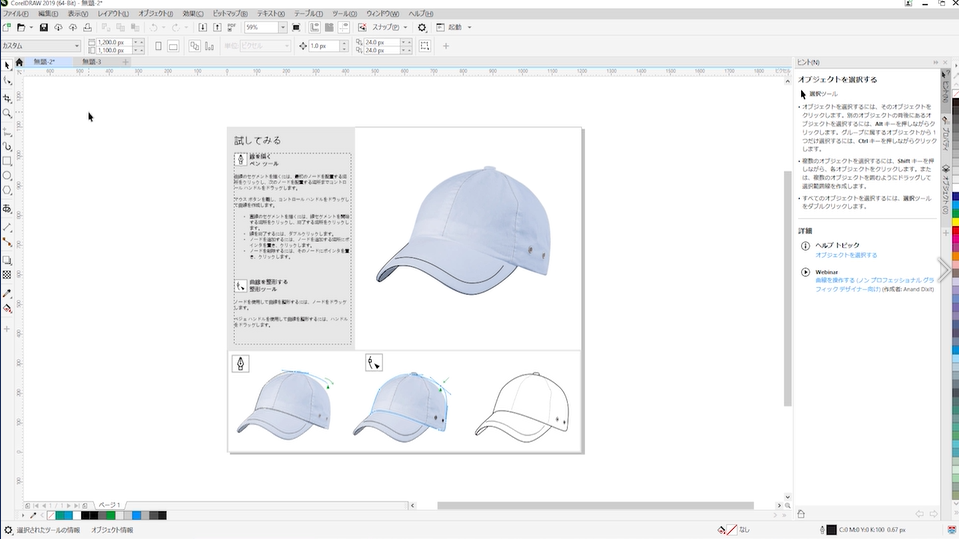959x539 pixels.
Task: Switch to the 無題-3 document tab
Action: pos(92,62)
